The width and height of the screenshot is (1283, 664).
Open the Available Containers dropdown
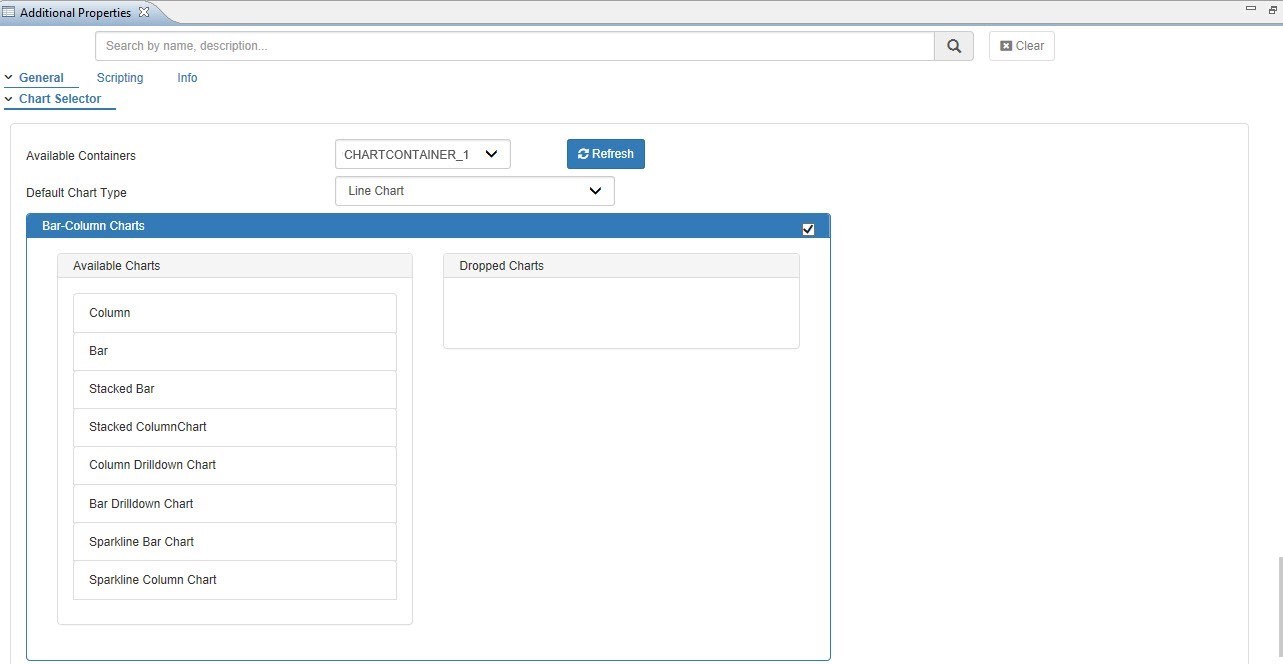422,154
